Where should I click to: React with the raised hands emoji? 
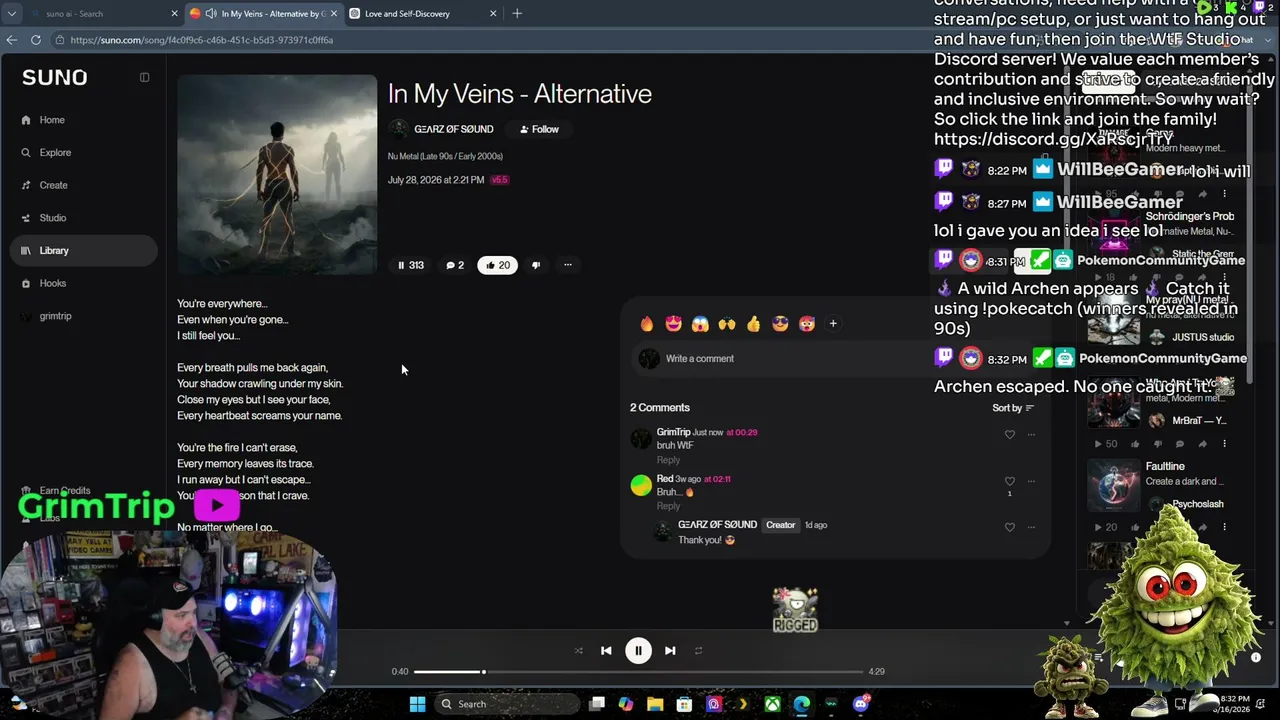tap(726, 323)
